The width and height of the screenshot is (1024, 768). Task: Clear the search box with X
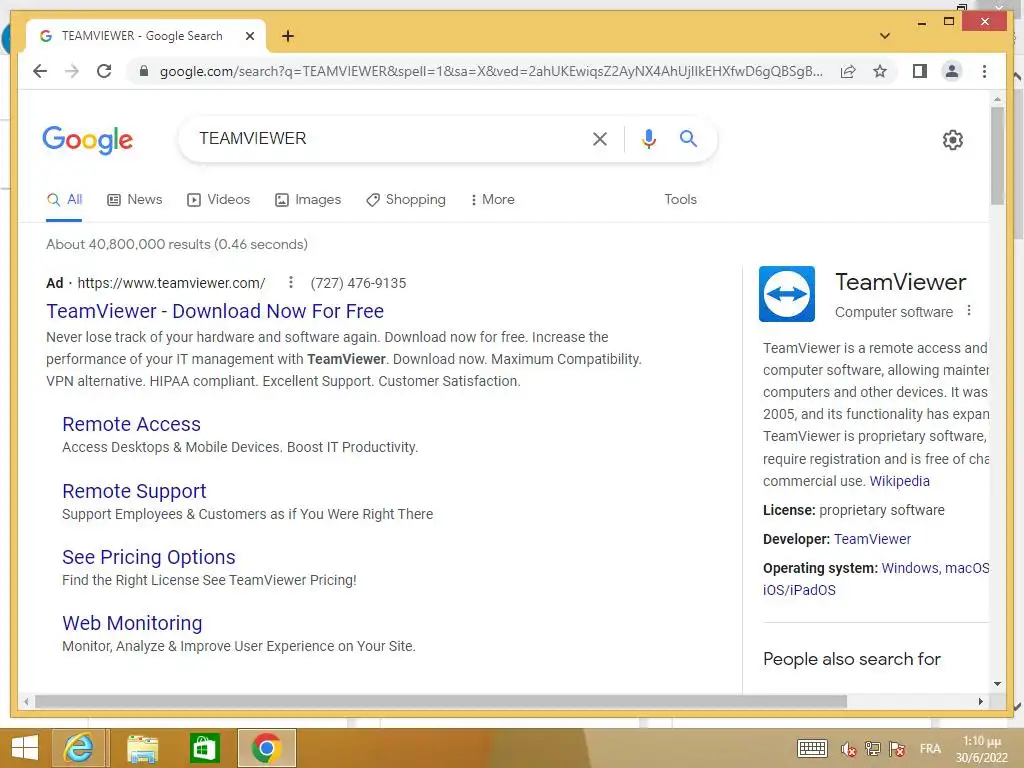pyautogui.click(x=600, y=138)
